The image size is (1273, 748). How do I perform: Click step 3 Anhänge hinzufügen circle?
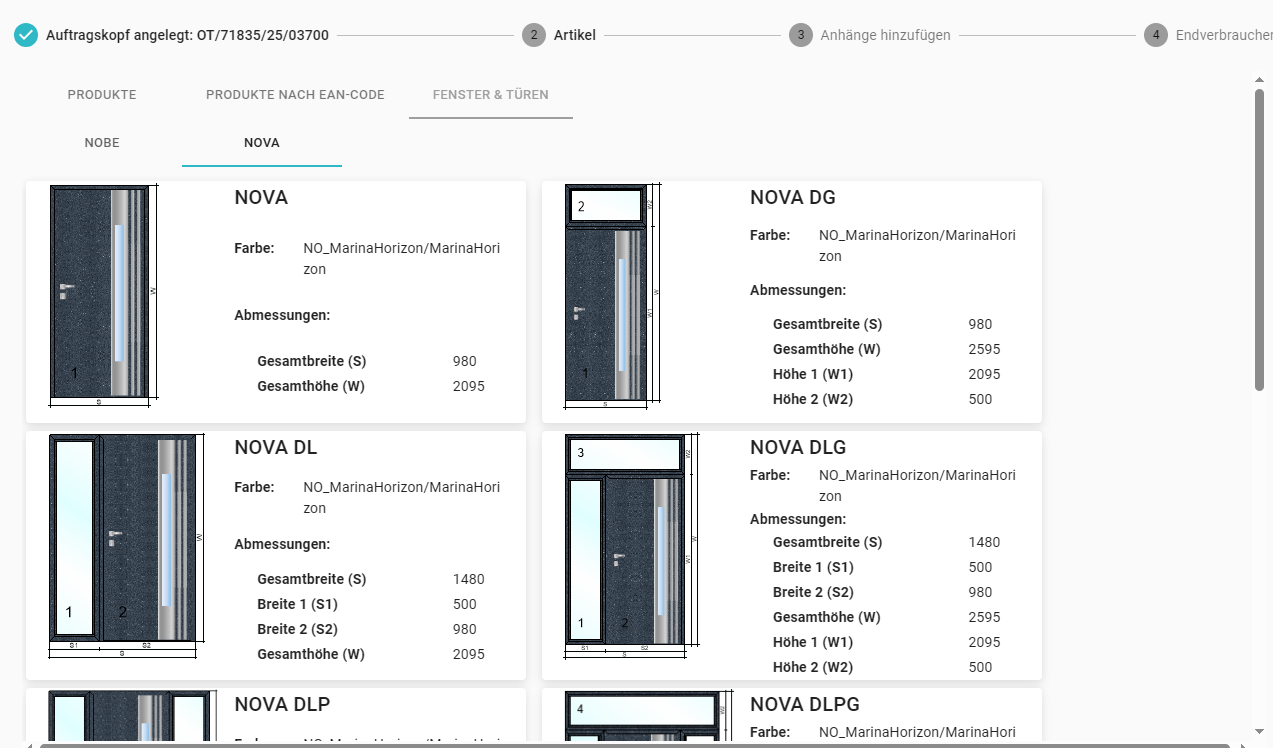click(799, 35)
